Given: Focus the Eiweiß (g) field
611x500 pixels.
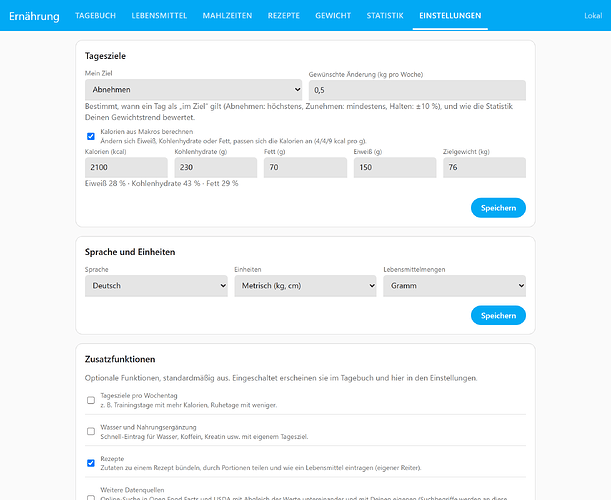Looking at the screenshot, I should pyautogui.click(x=395, y=167).
